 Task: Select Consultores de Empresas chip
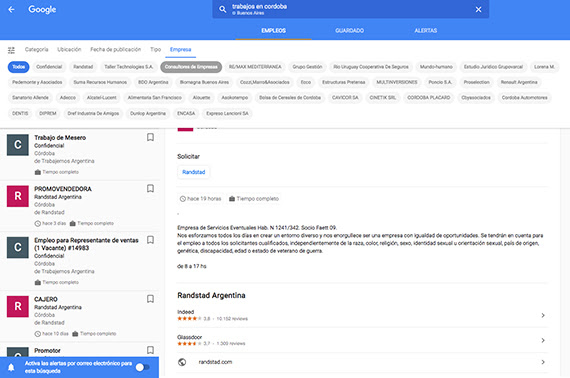pyautogui.click(x=191, y=67)
